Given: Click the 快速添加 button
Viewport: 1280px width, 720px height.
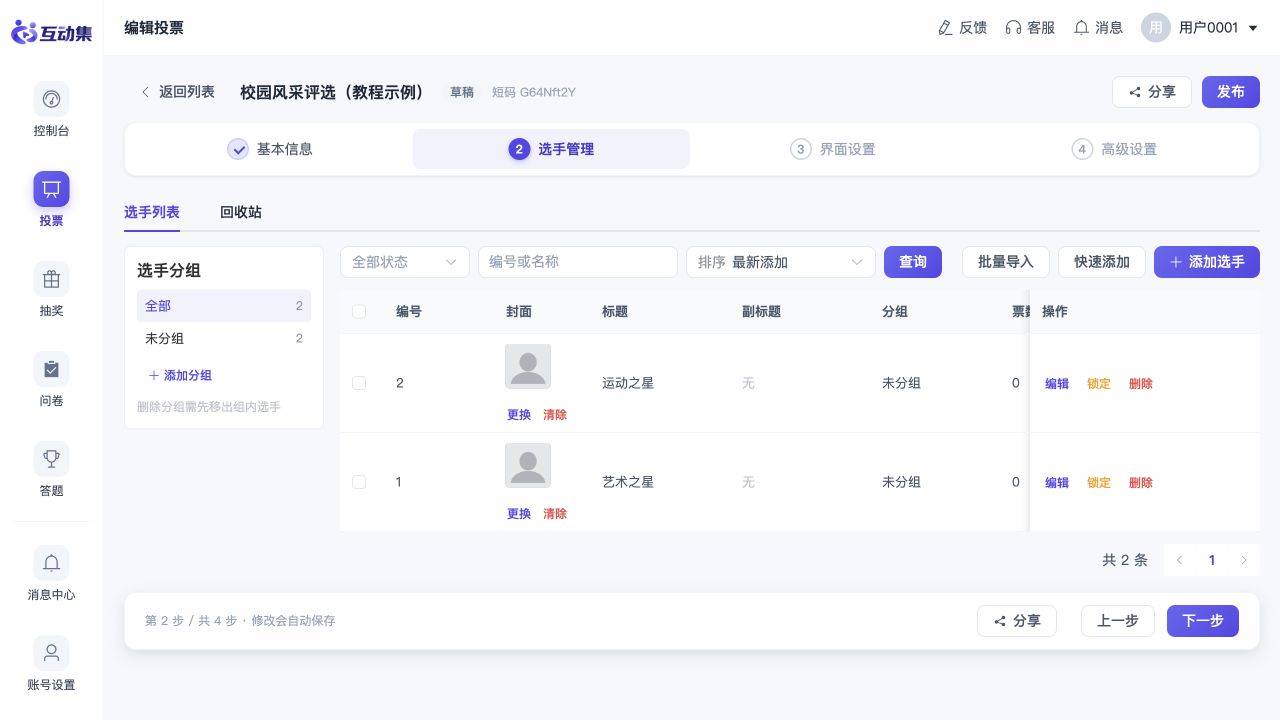Looking at the screenshot, I should coord(1102,262).
